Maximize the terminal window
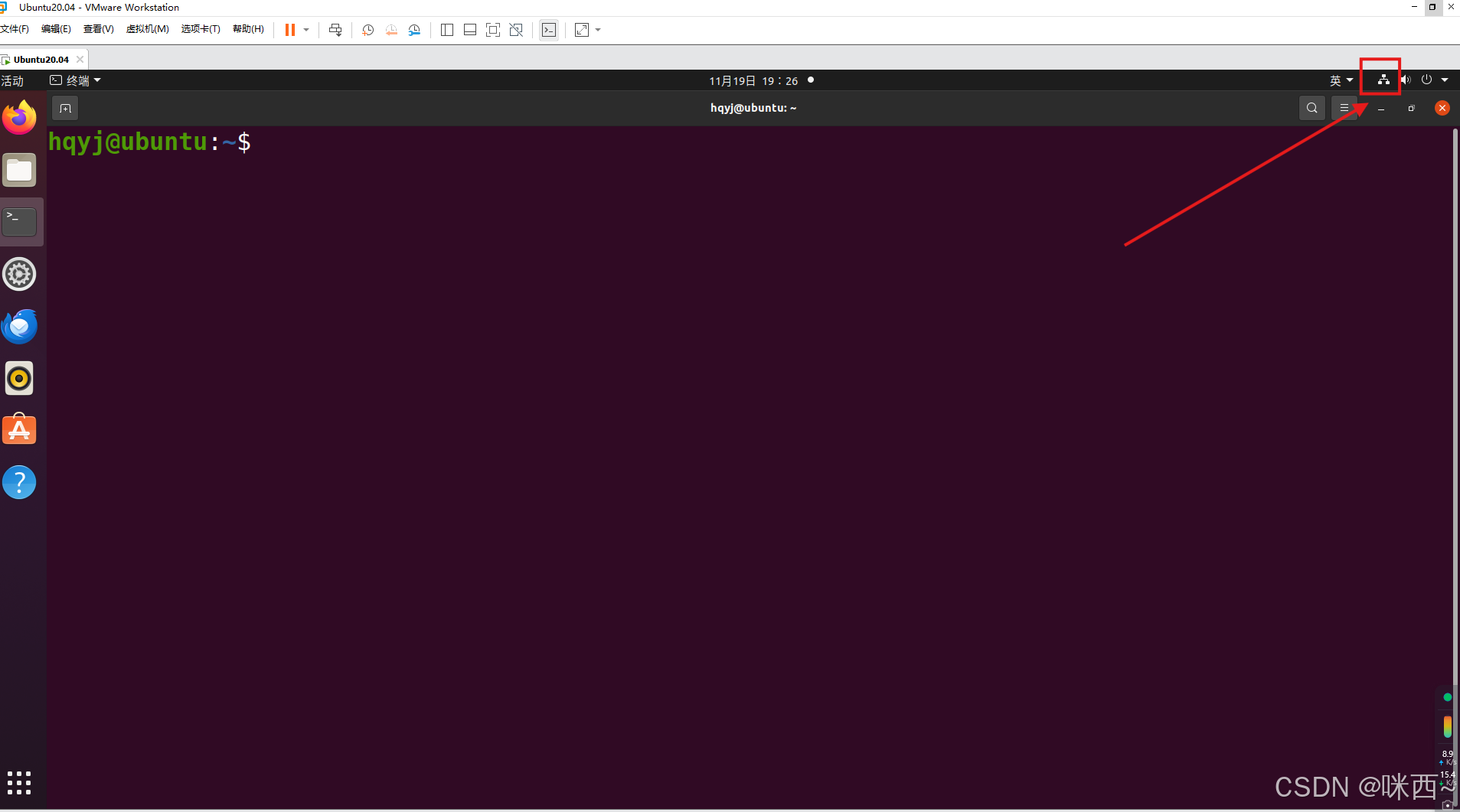This screenshot has height=812, width=1460. pyautogui.click(x=1411, y=109)
